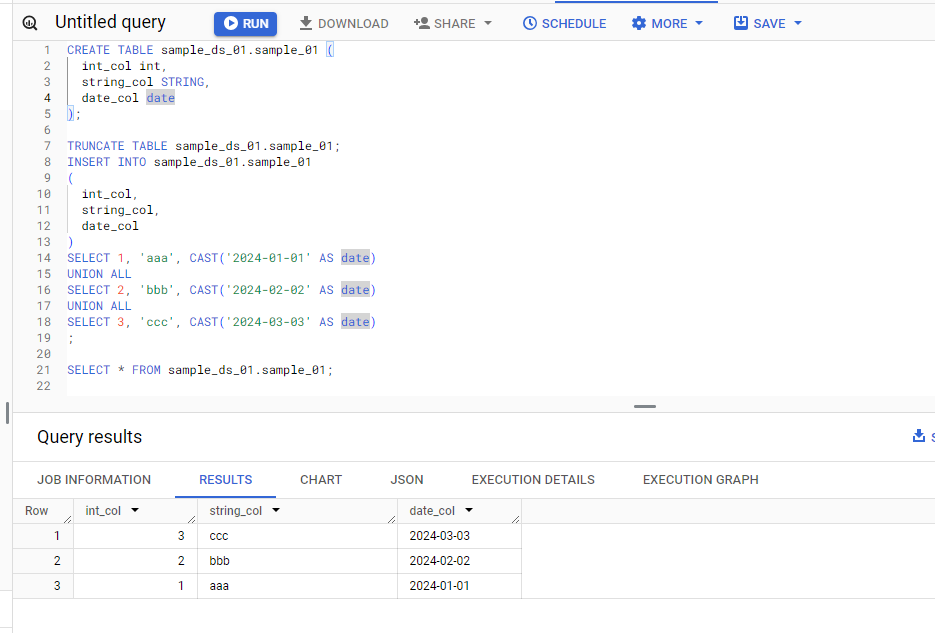Screen dimensions: 935x633
Task: Click the INSERT INTO statement line
Action: pyautogui.click(x=189, y=162)
